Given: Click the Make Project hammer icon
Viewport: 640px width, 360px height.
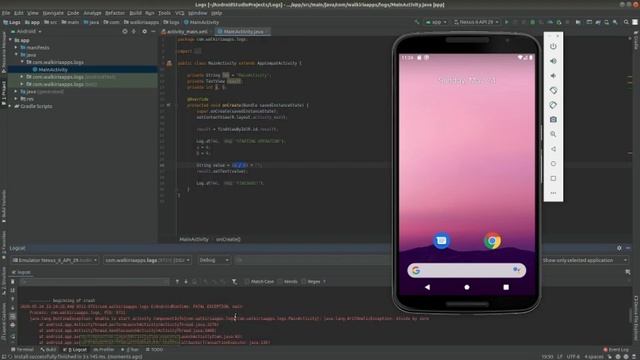Looking at the screenshot, I should pos(417,22).
